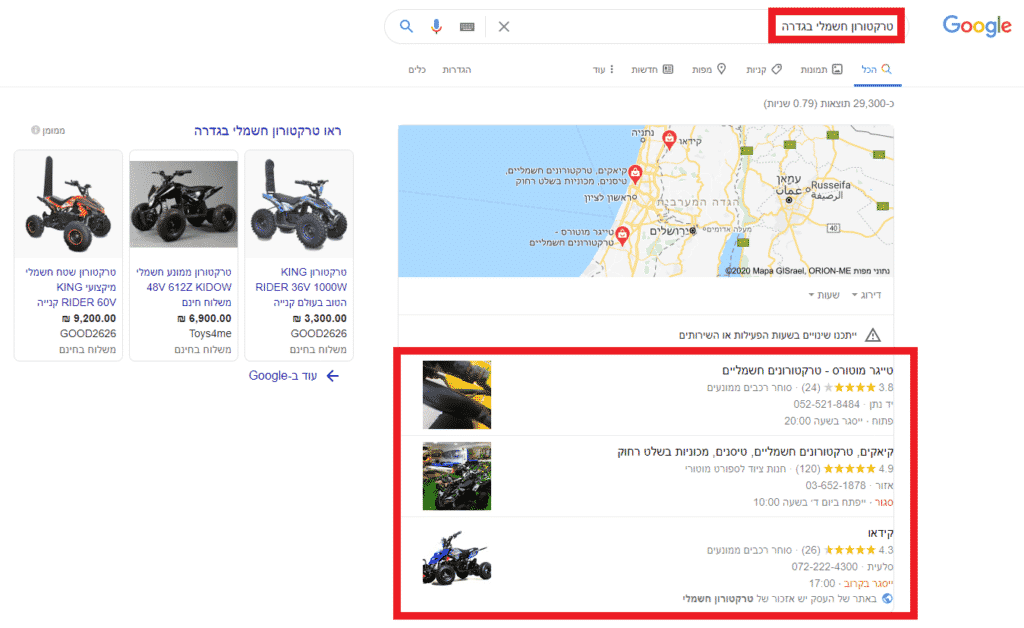Switch to the קניות tab
The width and height of the screenshot is (1024, 628).
point(763,69)
